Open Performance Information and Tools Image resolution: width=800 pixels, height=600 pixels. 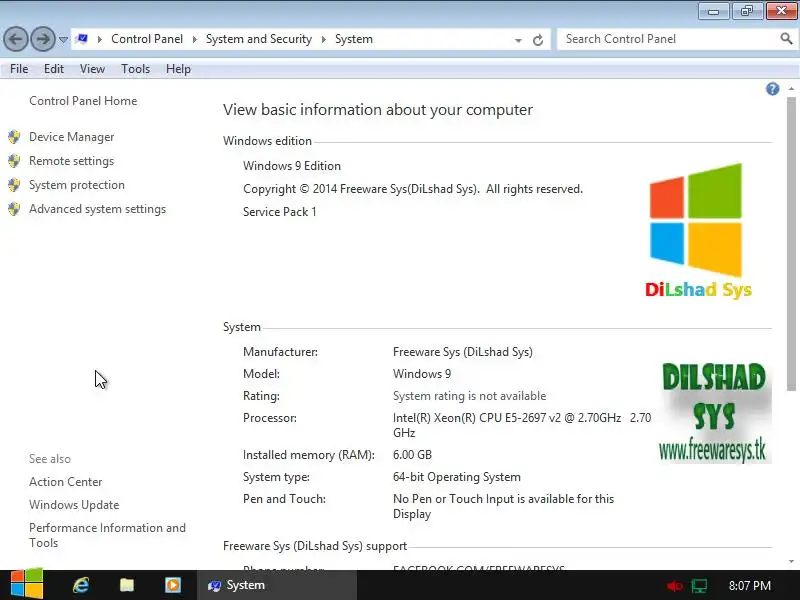pyautogui.click(x=107, y=535)
